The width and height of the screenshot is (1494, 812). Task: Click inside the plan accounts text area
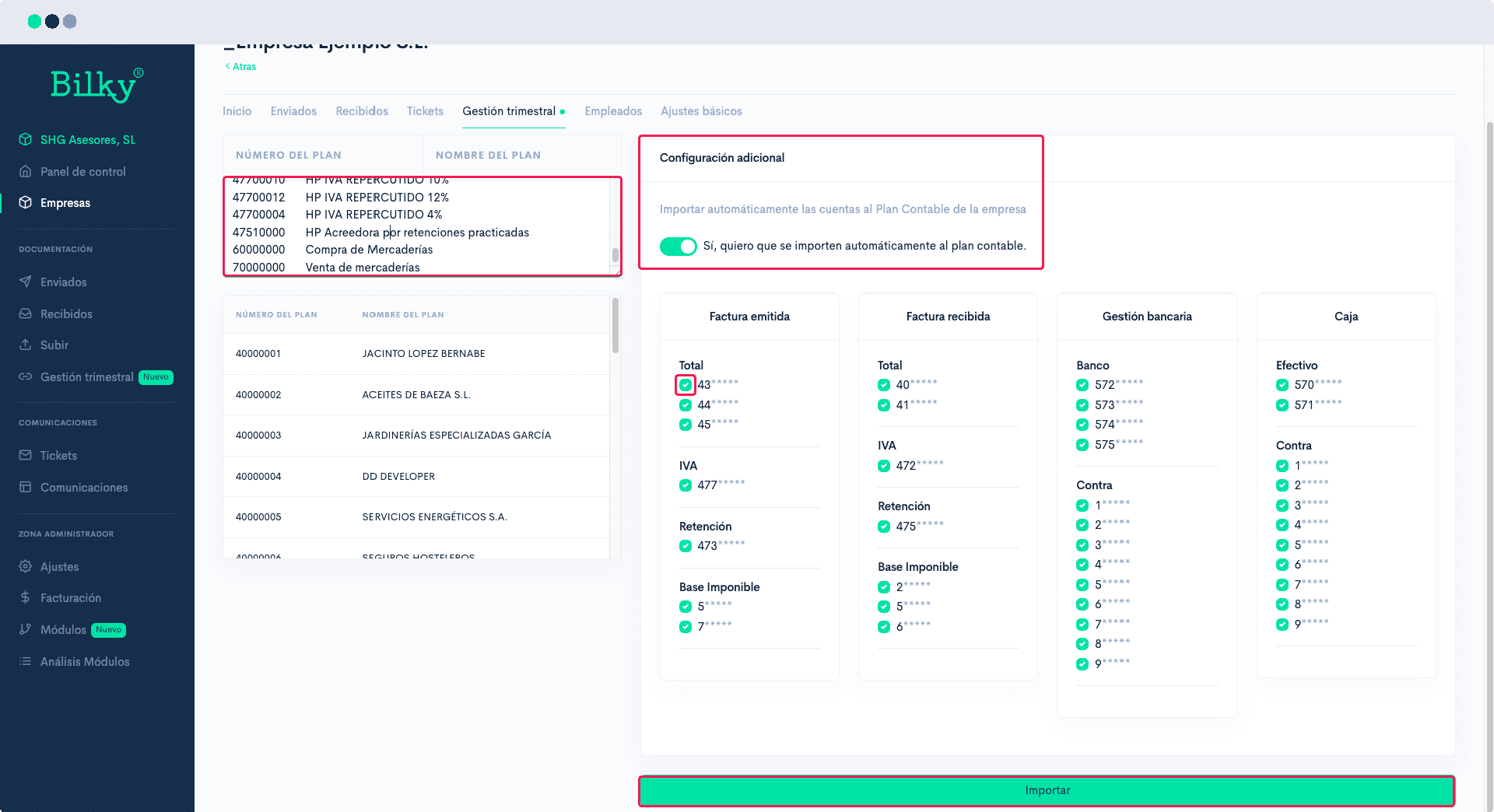(419, 226)
